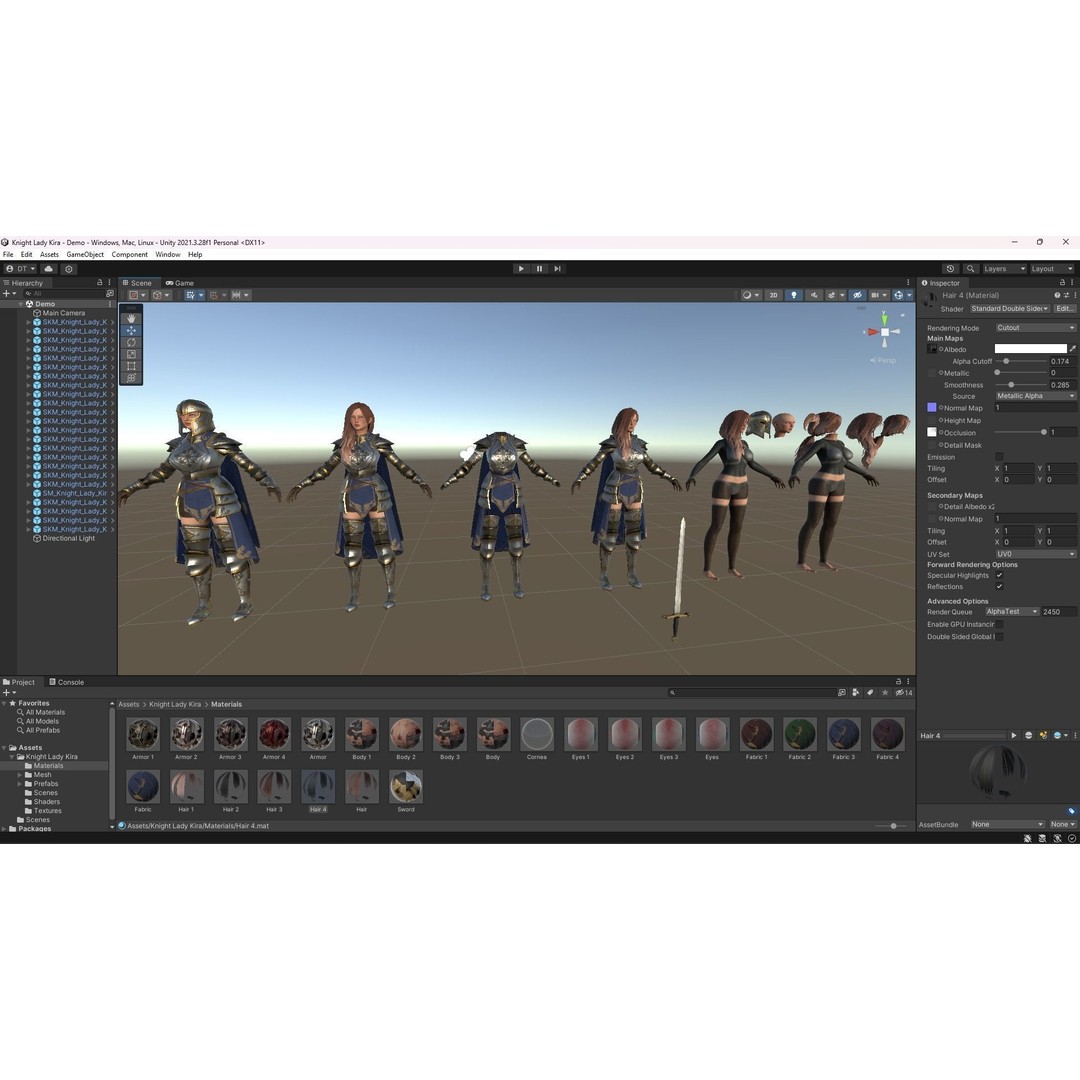Open Rendering Mode Cutout dropdown
Image resolution: width=1080 pixels, height=1080 pixels.
point(1035,328)
